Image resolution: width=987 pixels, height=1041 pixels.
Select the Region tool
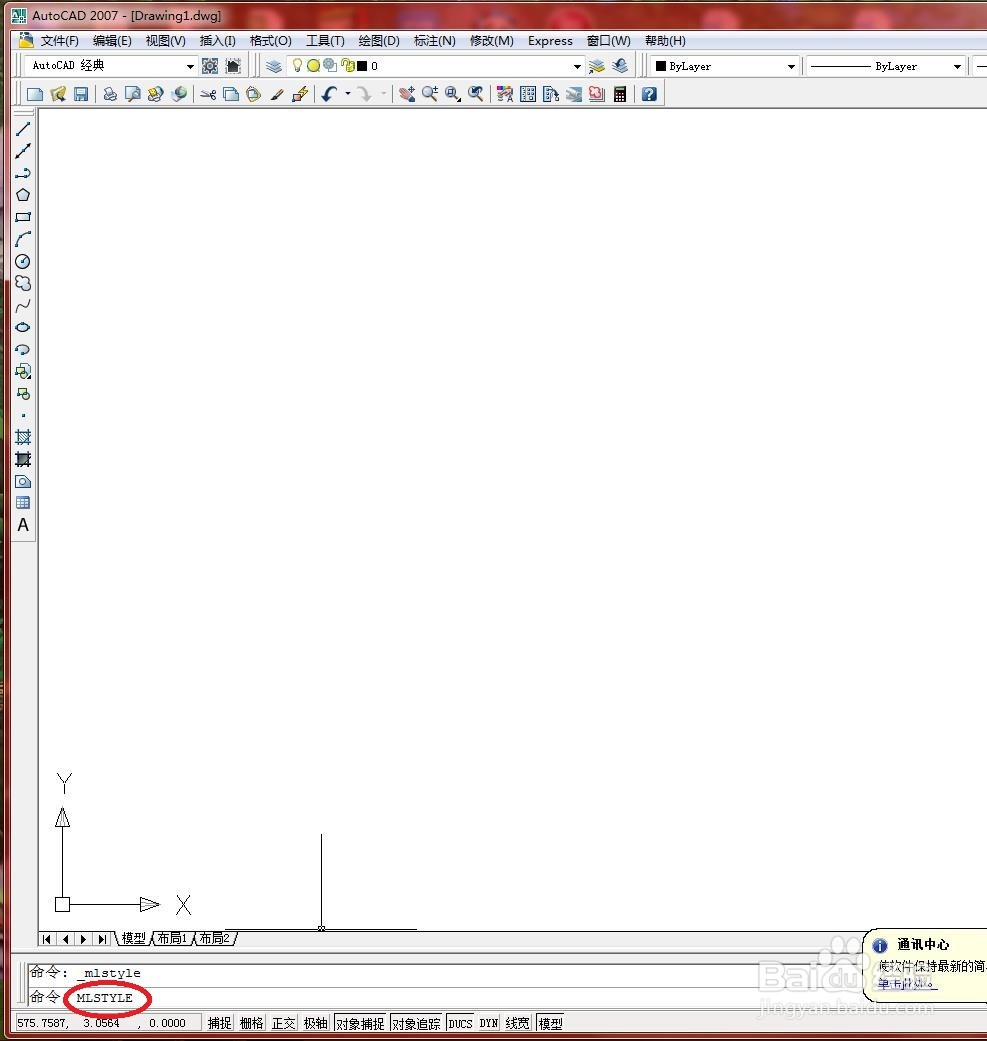[x=23, y=481]
